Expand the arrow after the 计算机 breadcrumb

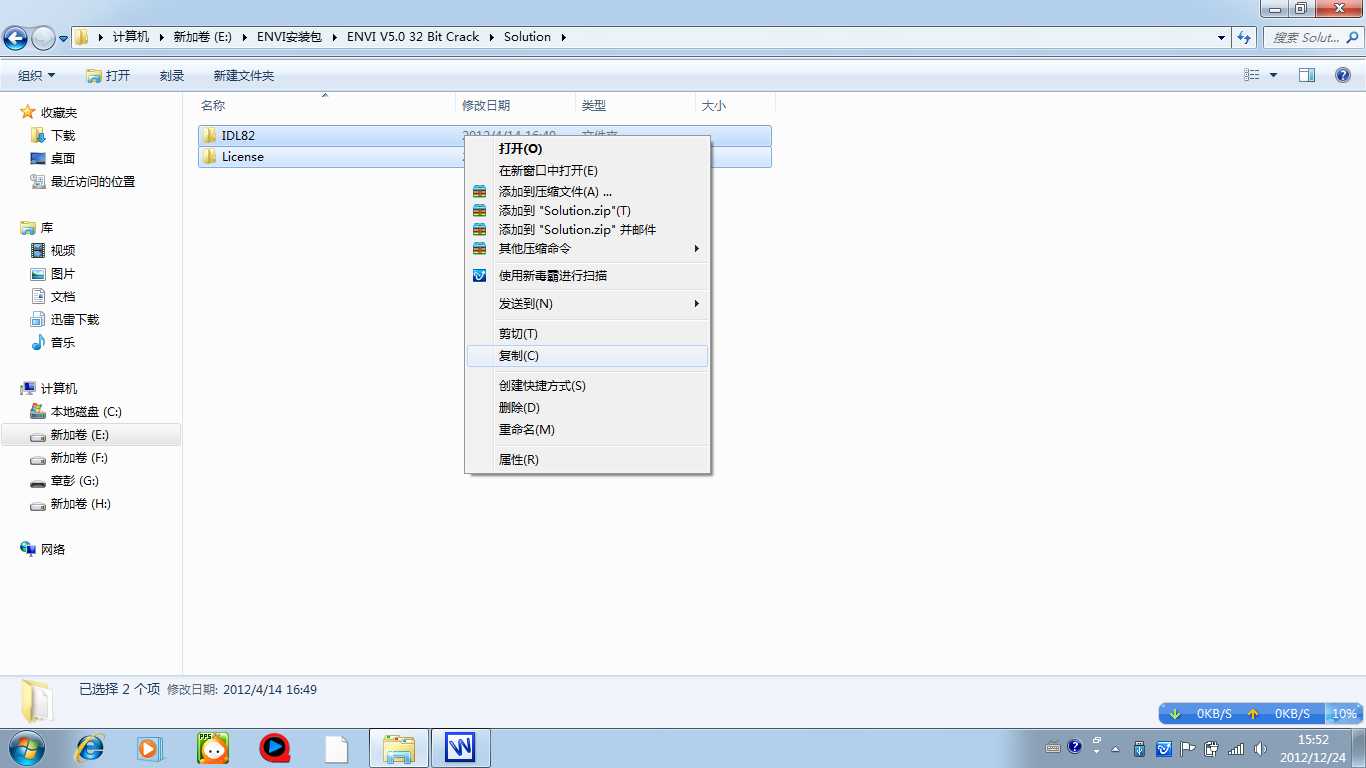[x=160, y=37]
